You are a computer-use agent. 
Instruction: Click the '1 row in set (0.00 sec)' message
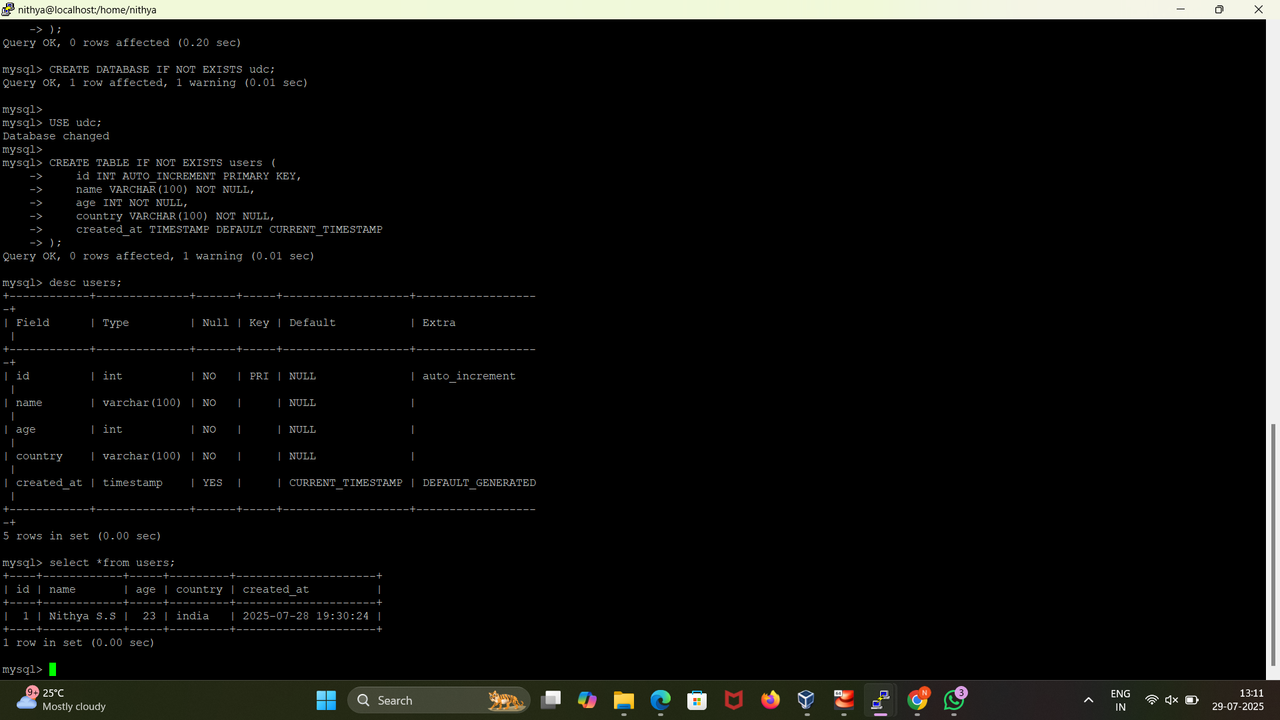pyautogui.click(x=79, y=643)
